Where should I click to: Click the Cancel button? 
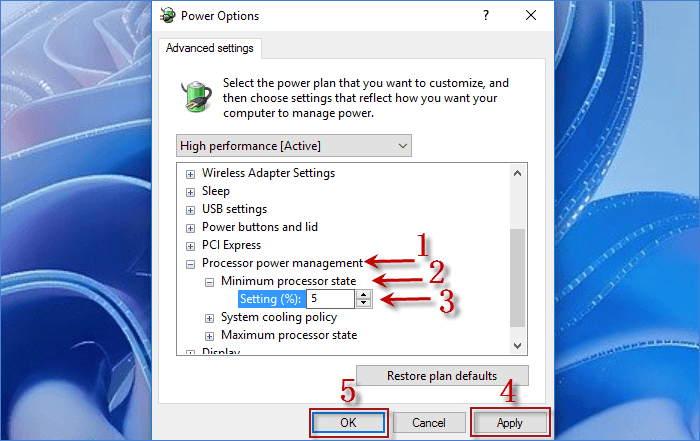click(x=429, y=423)
